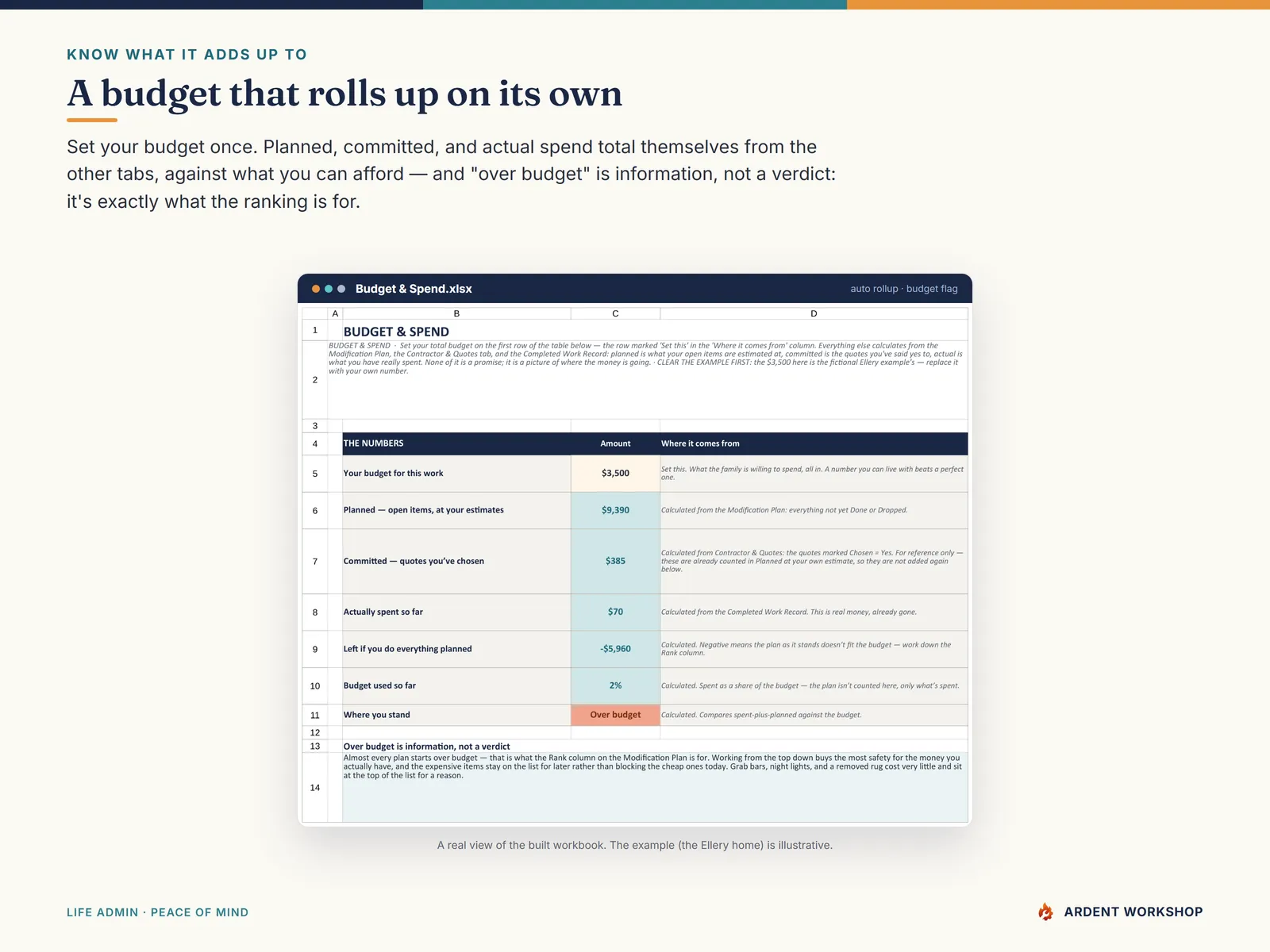The image size is (1270, 952).
Task: Click 'LIFE ADMIN · PEACE OF MIND' footer text
Action: [x=157, y=912]
